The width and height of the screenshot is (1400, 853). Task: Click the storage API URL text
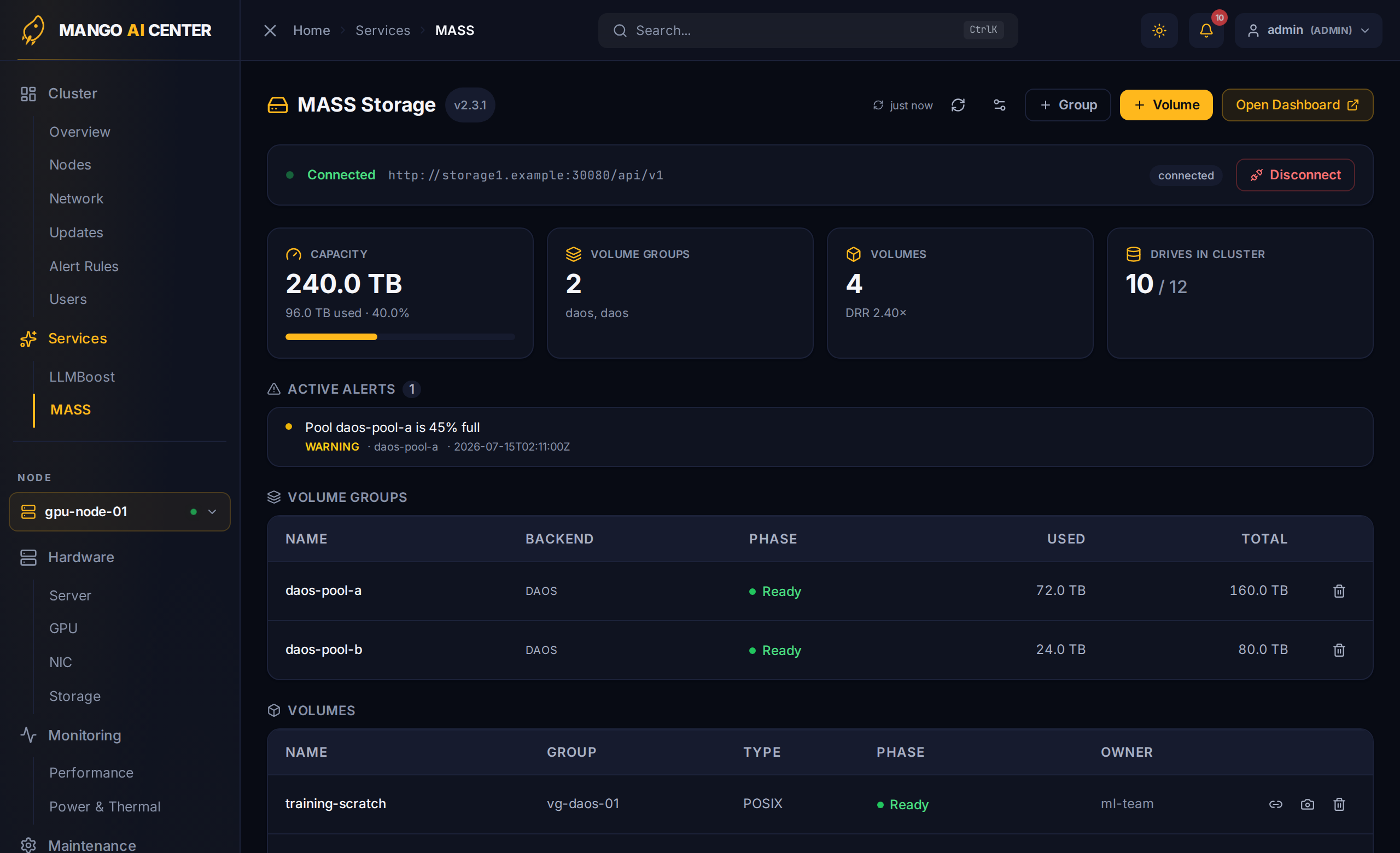point(526,175)
